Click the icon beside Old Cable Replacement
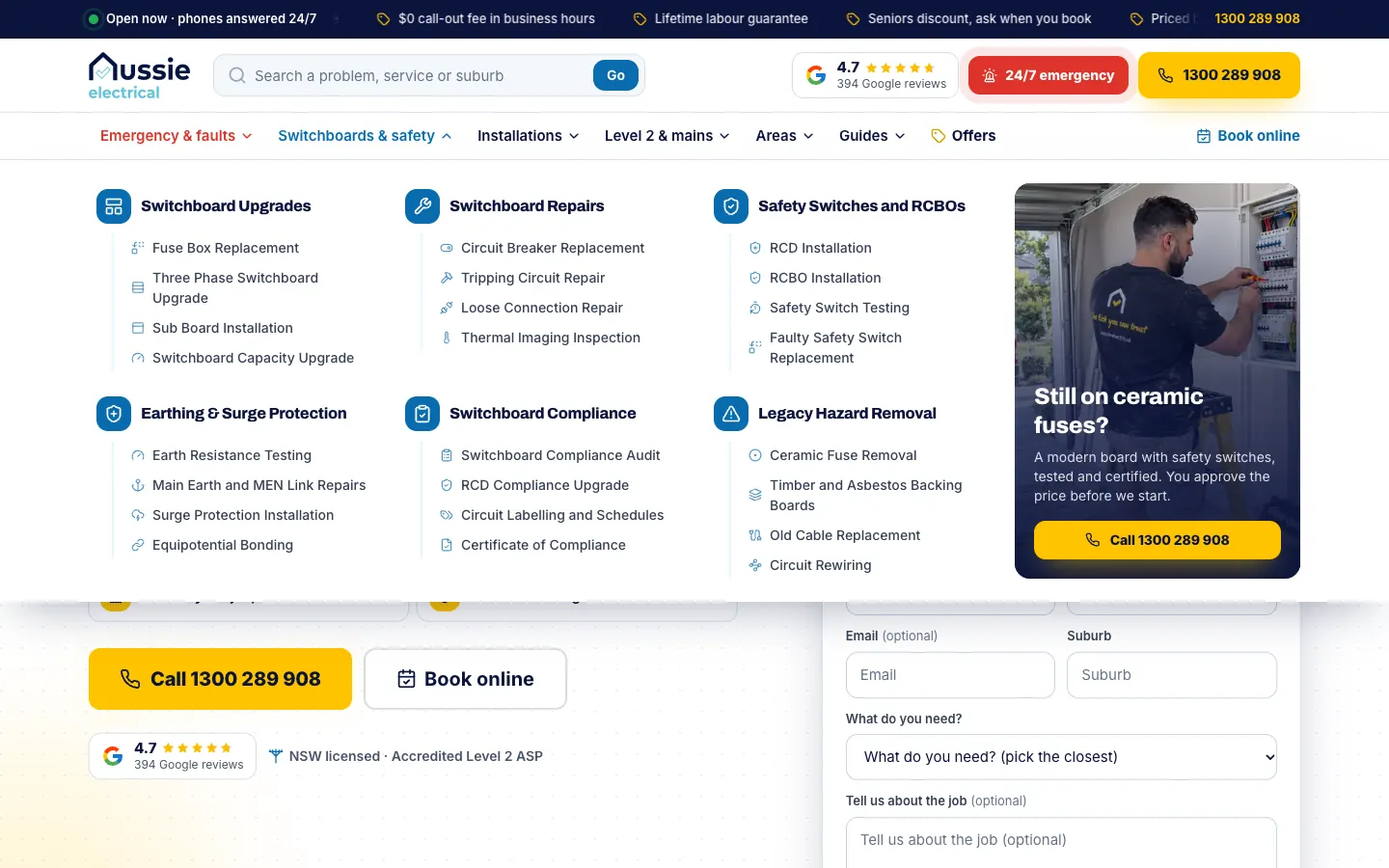This screenshot has height=868, width=1389. click(x=755, y=535)
